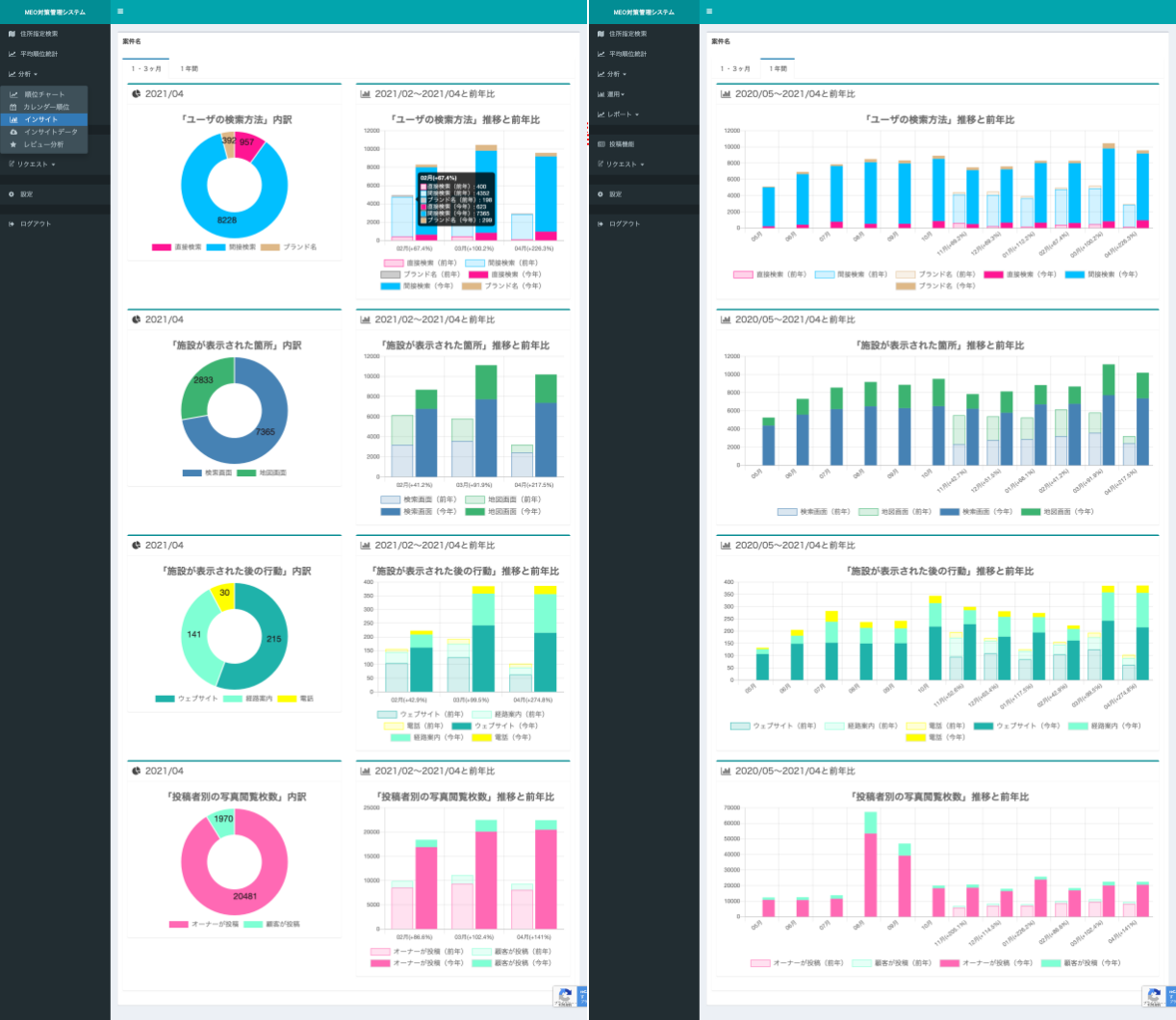1176x1020 pixels.
Task: Click the 投稿機能 icon in the right sidebar
Action: coord(601,144)
